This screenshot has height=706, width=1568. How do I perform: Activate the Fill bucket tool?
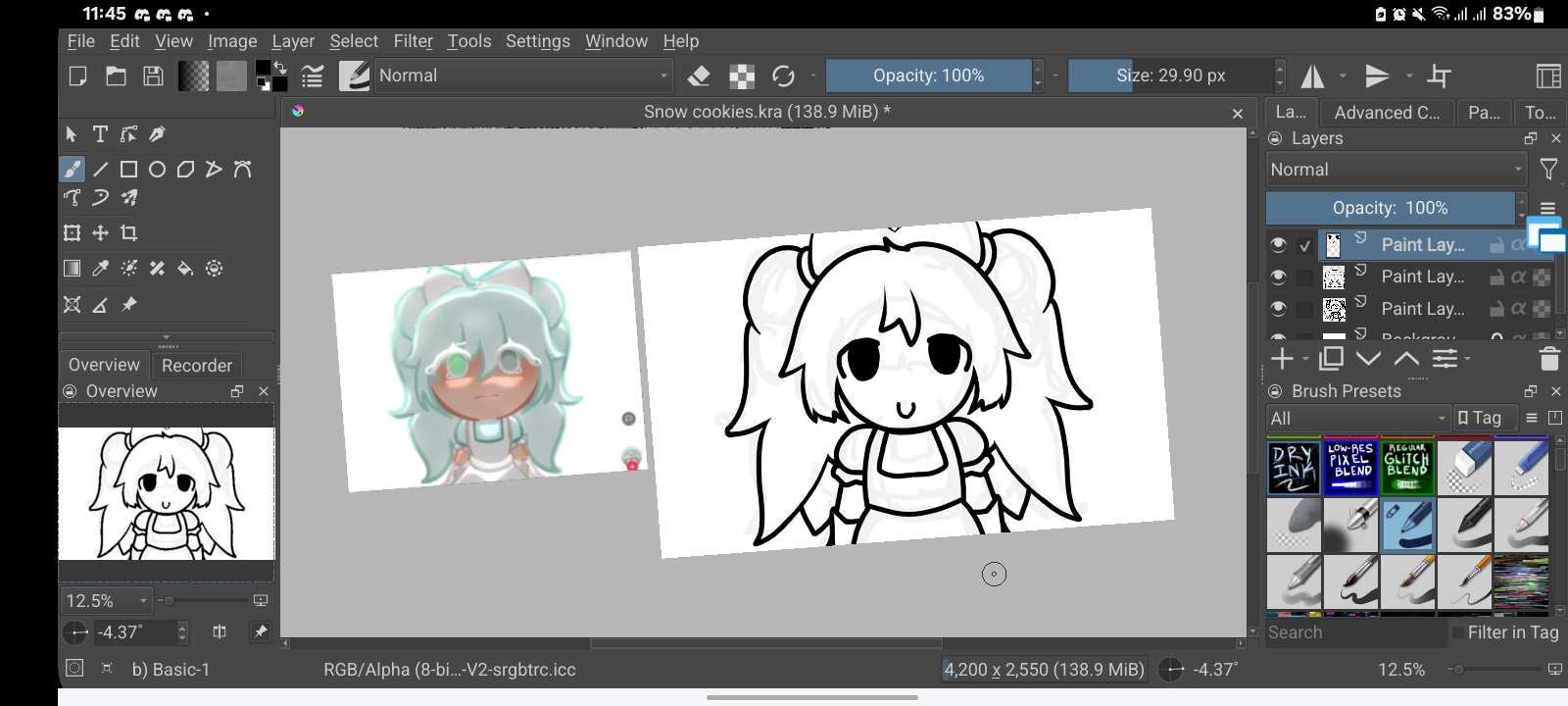tap(185, 269)
